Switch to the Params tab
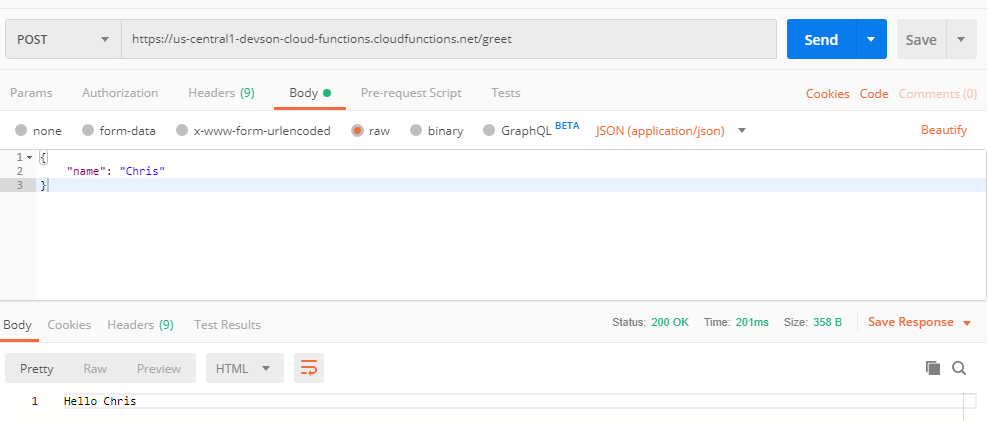The image size is (988, 421). [32, 93]
